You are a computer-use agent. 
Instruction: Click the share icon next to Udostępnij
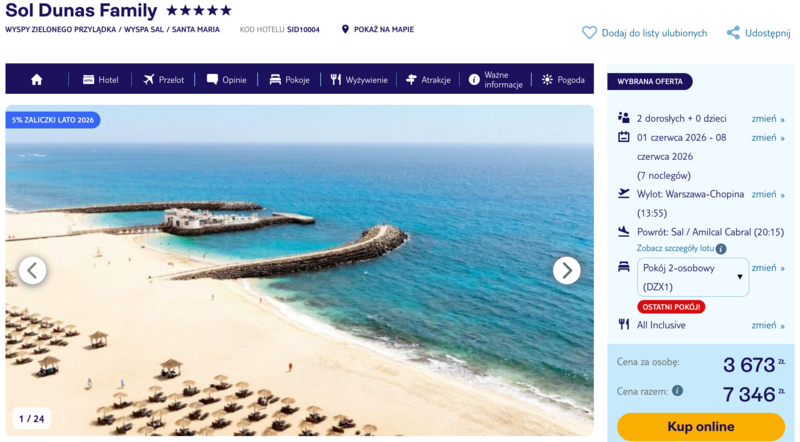point(733,33)
